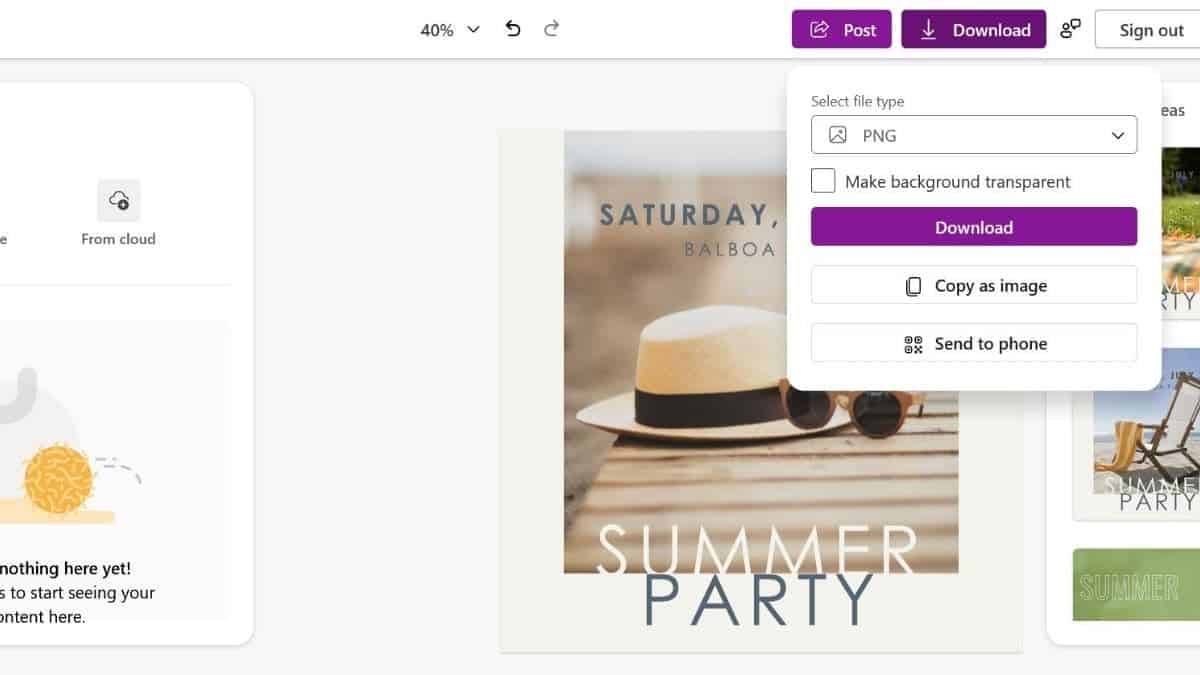Select the SUMMER text on canvas

756,549
